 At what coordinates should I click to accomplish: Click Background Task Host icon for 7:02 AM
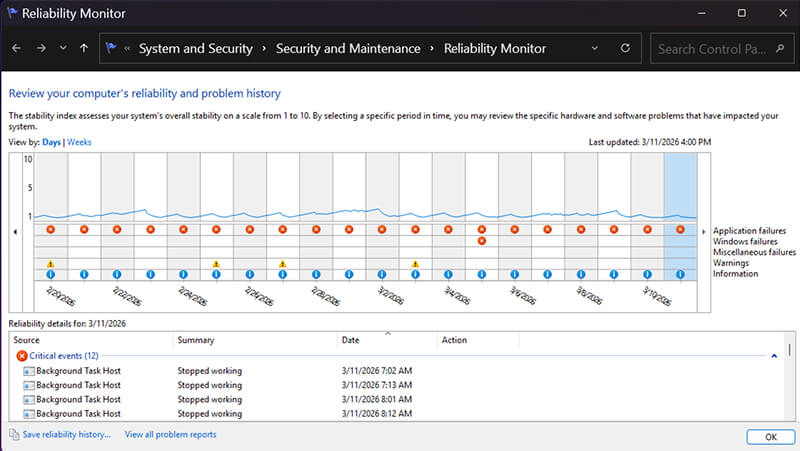pyautogui.click(x=29, y=371)
